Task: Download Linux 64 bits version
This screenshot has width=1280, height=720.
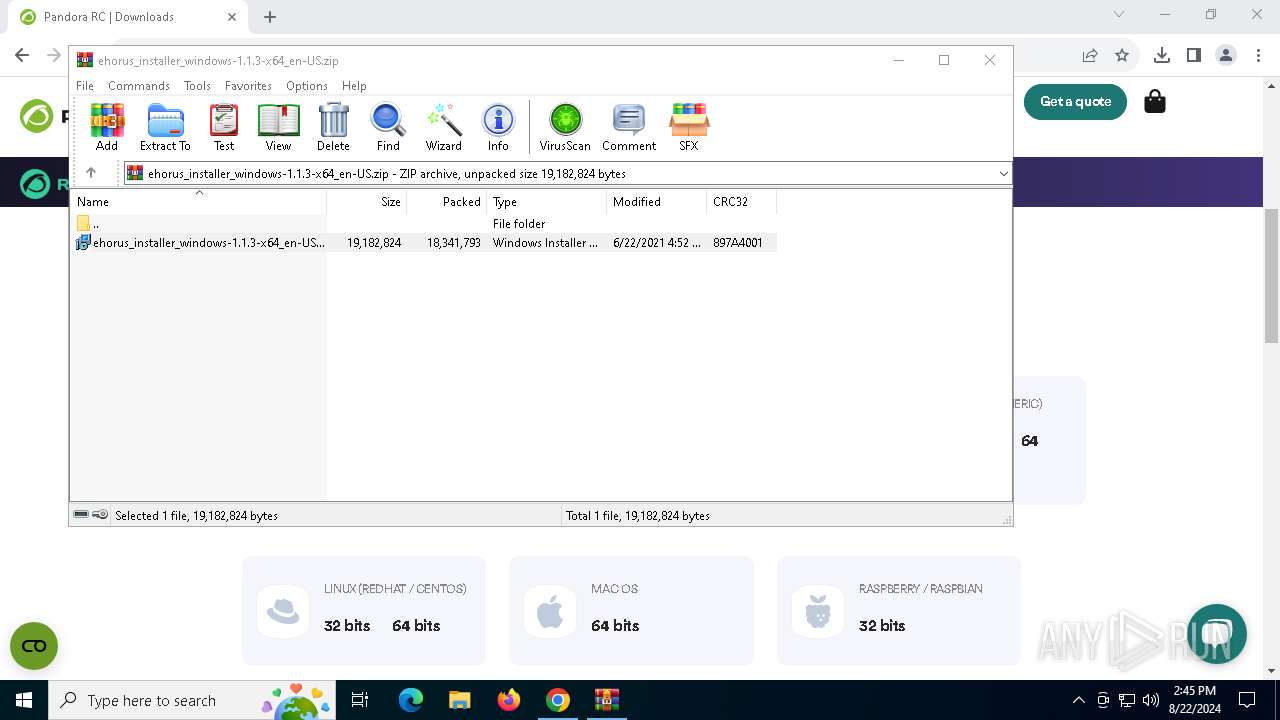Action: (416, 626)
